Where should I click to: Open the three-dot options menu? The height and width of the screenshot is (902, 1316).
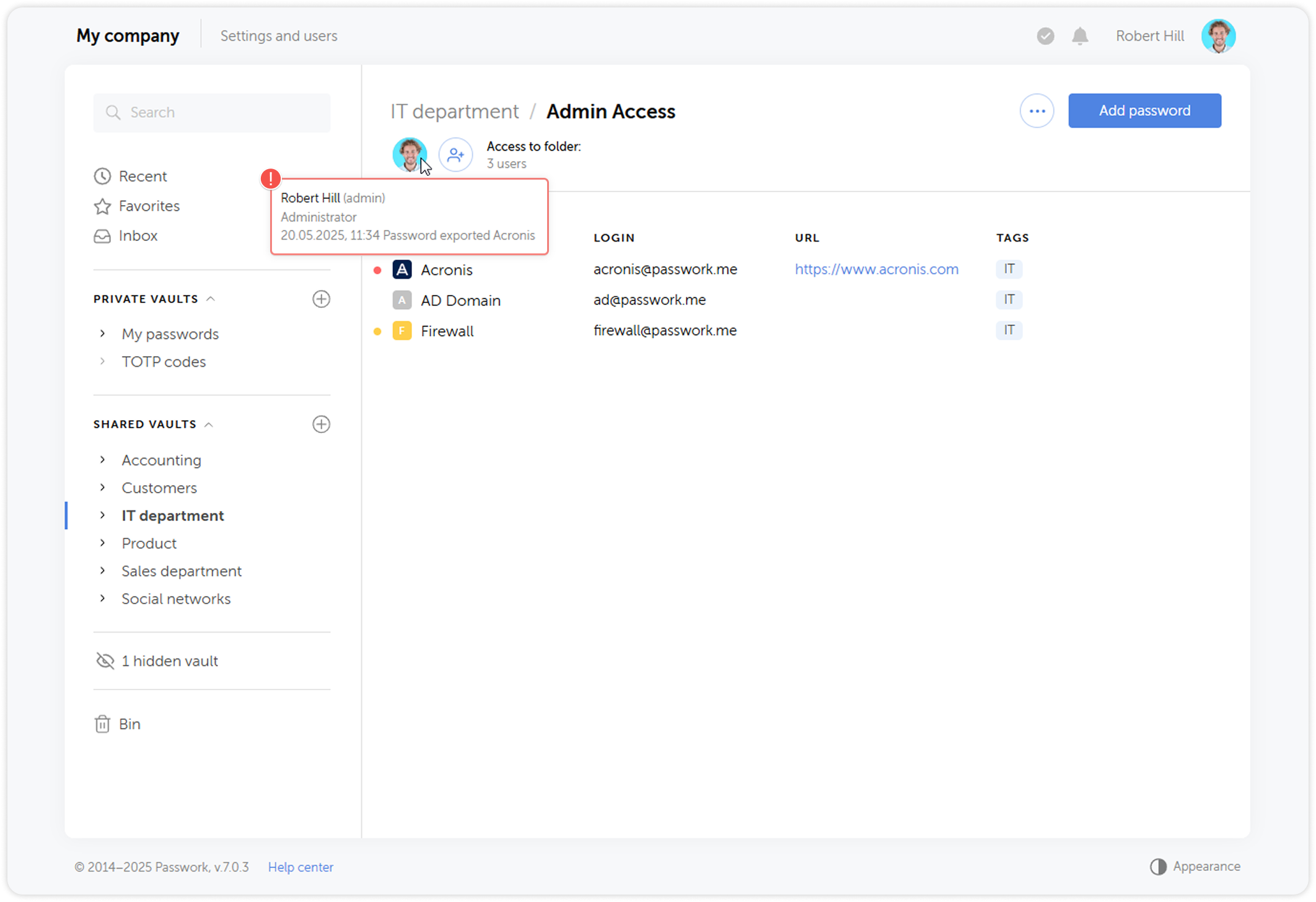1037,110
